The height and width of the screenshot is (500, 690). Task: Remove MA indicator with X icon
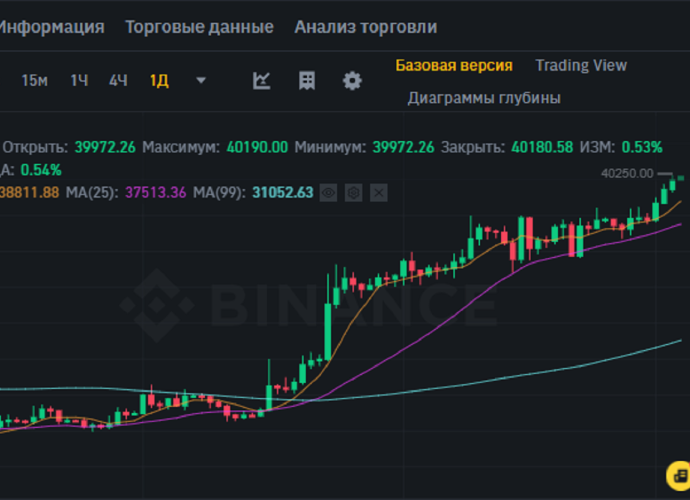(378, 192)
